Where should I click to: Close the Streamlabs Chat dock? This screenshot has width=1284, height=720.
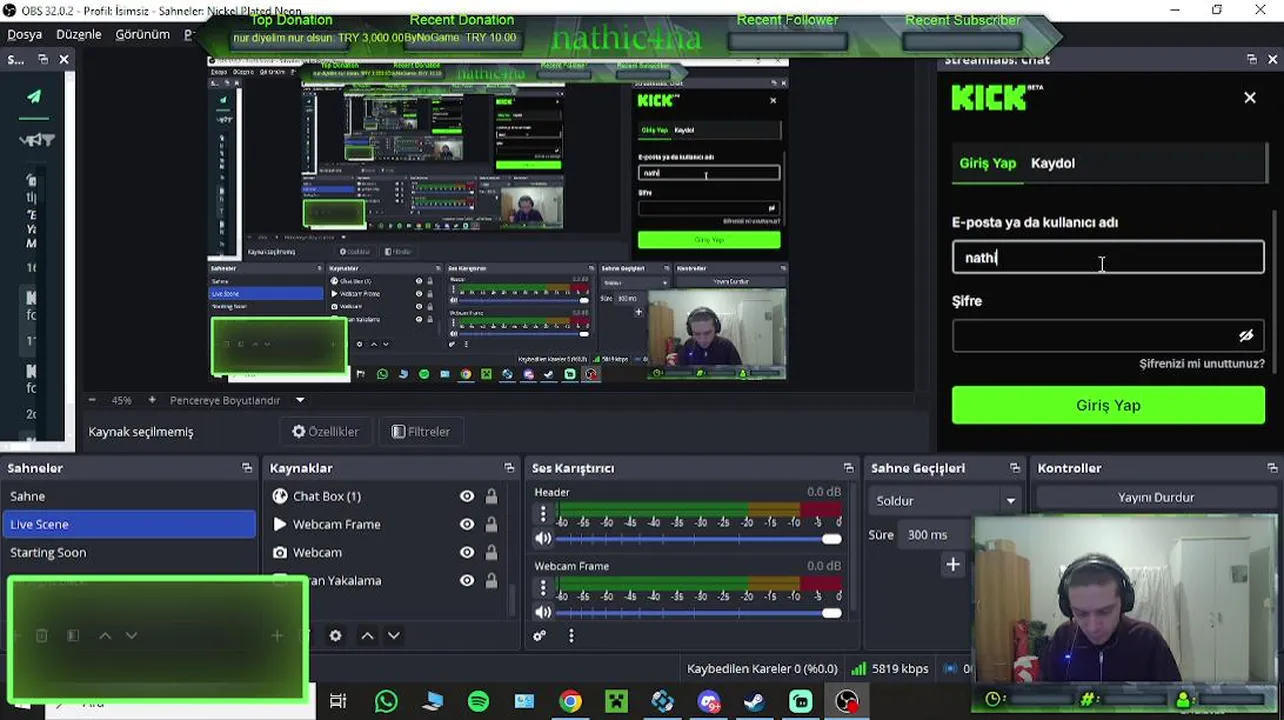1273,60
